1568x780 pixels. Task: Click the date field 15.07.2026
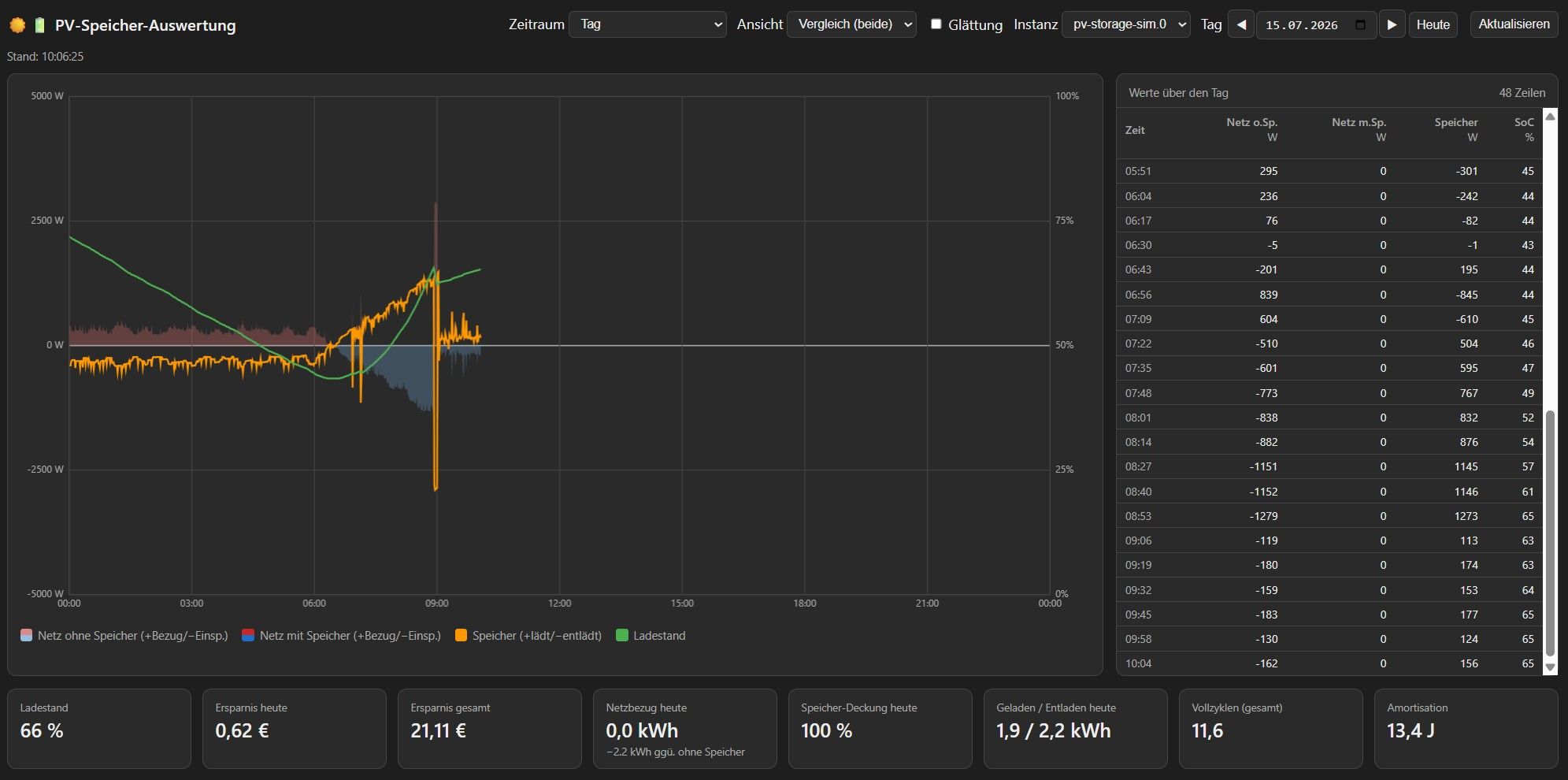1301,25
